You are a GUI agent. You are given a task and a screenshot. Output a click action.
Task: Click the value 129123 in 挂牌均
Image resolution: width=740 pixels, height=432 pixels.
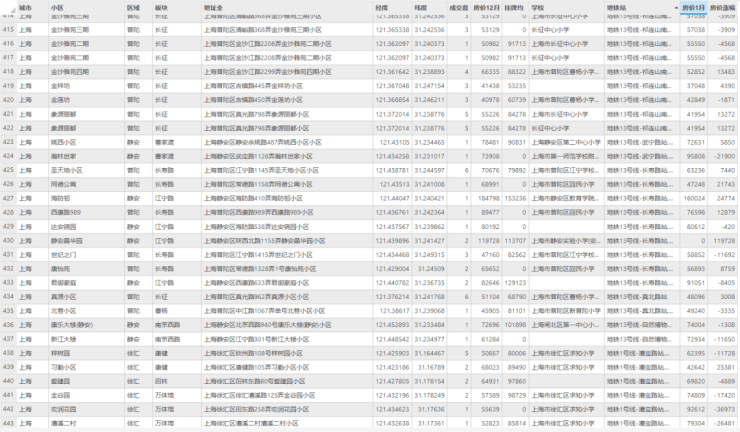(515, 283)
